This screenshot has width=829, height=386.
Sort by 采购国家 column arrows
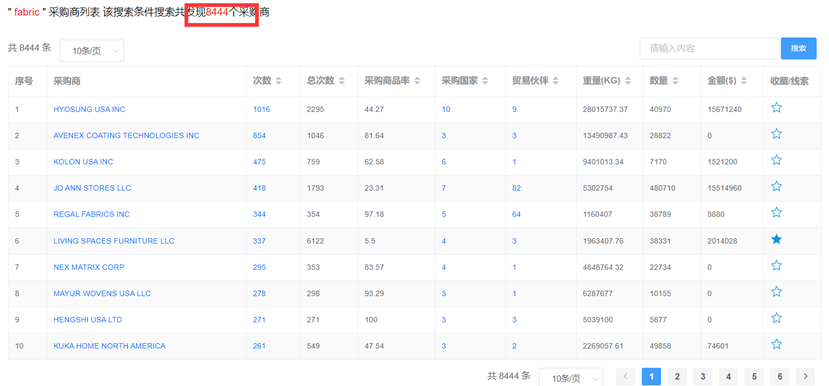[485, 81]
